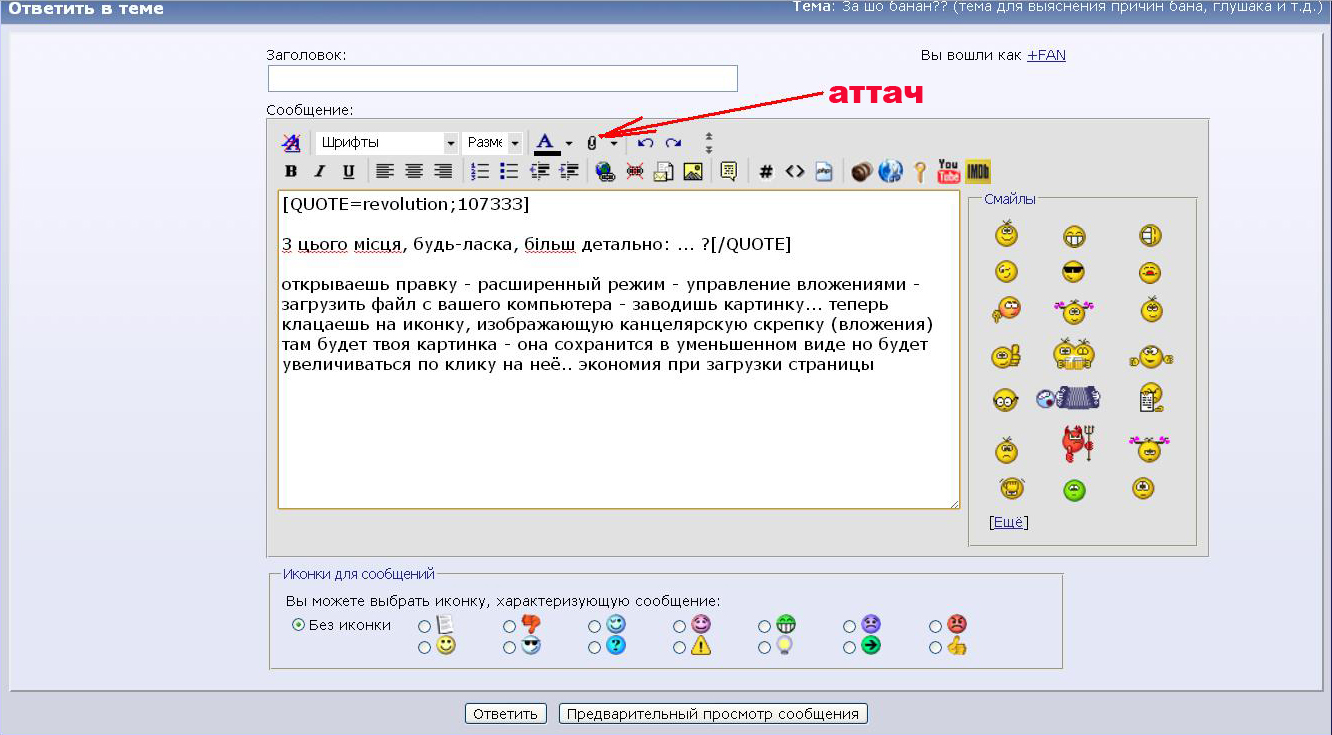1332x735 pixels.
Task: Click the insert image icon
Action: [692, 172]
